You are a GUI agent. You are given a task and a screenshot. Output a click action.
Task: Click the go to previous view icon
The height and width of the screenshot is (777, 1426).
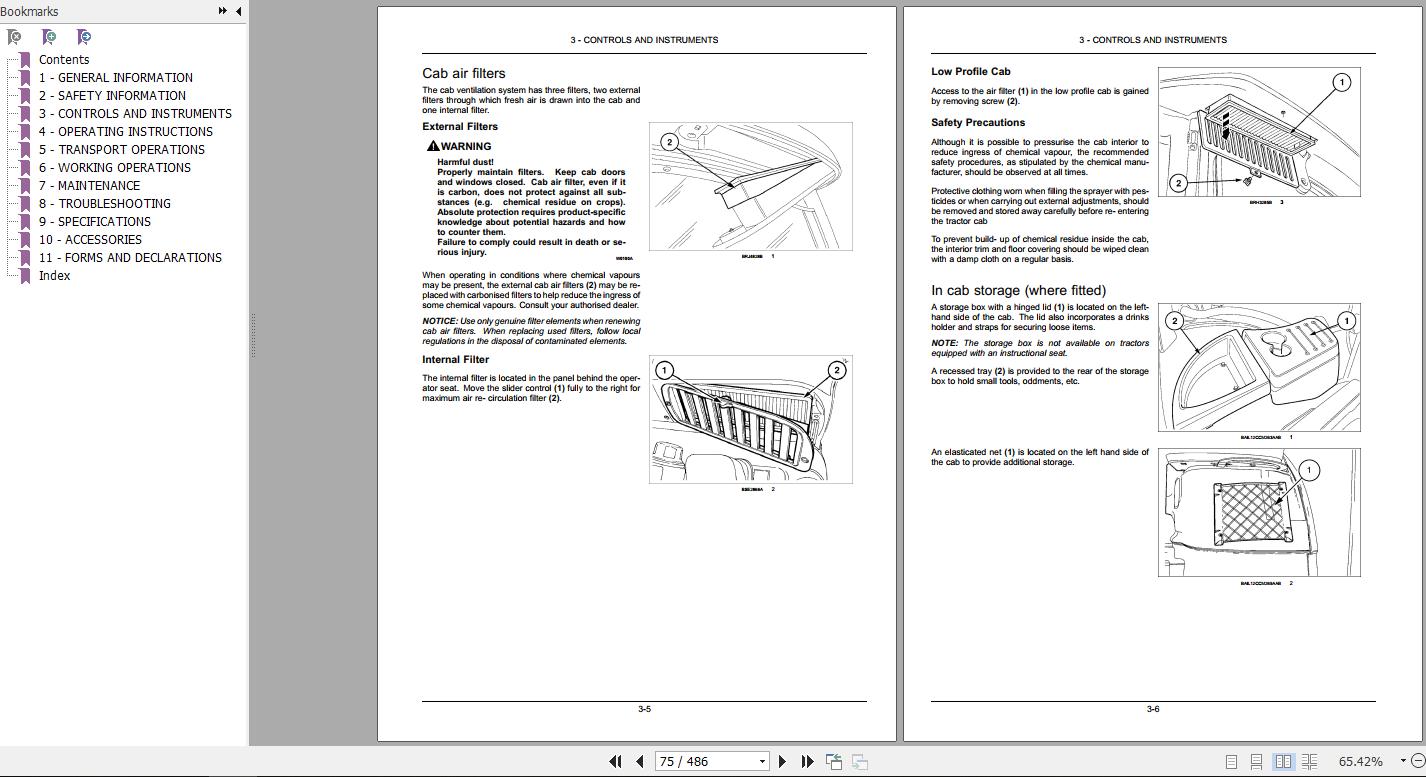(834, 761)
